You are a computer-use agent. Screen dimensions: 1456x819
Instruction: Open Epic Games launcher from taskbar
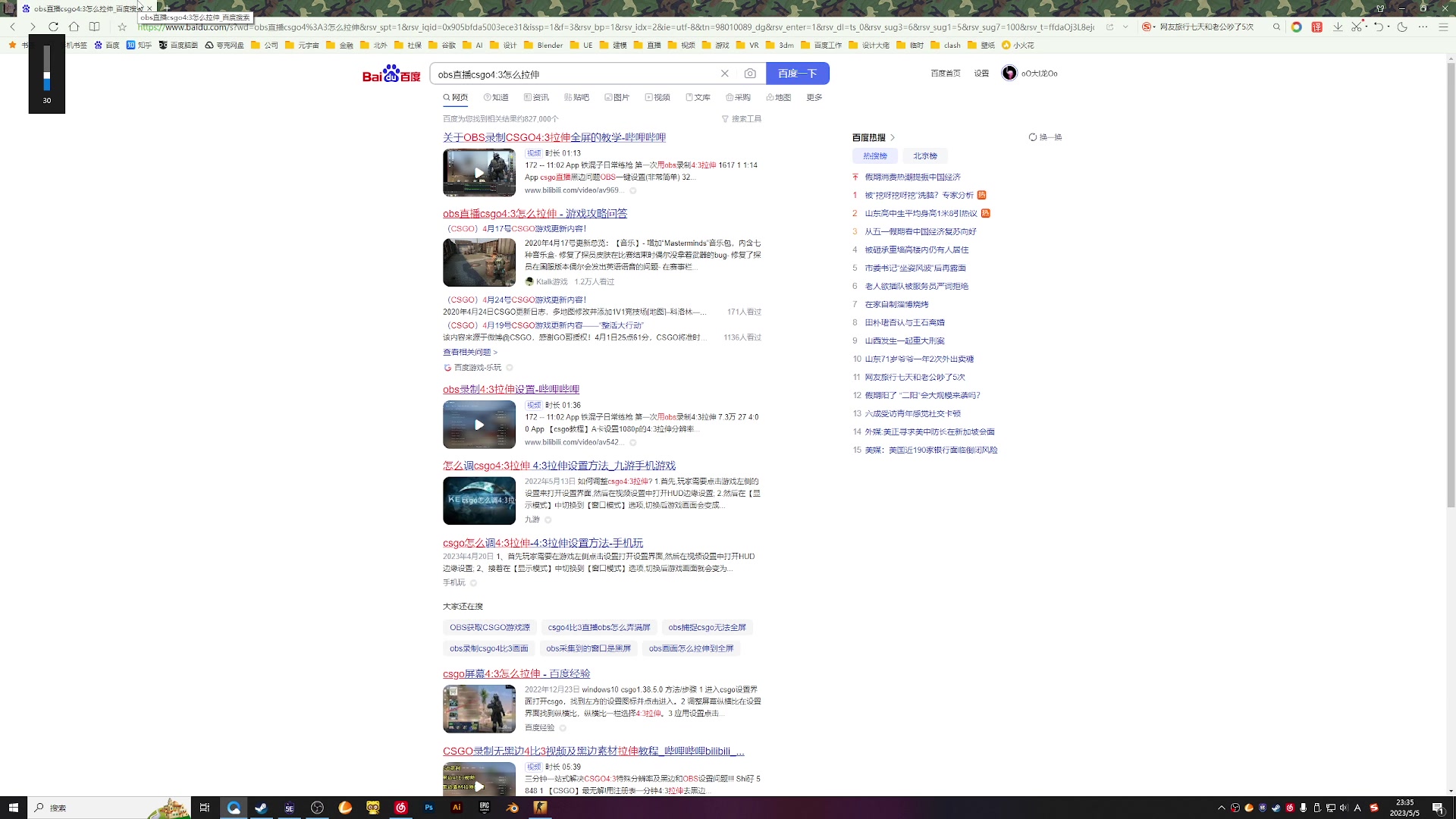[x=485, y=808]
